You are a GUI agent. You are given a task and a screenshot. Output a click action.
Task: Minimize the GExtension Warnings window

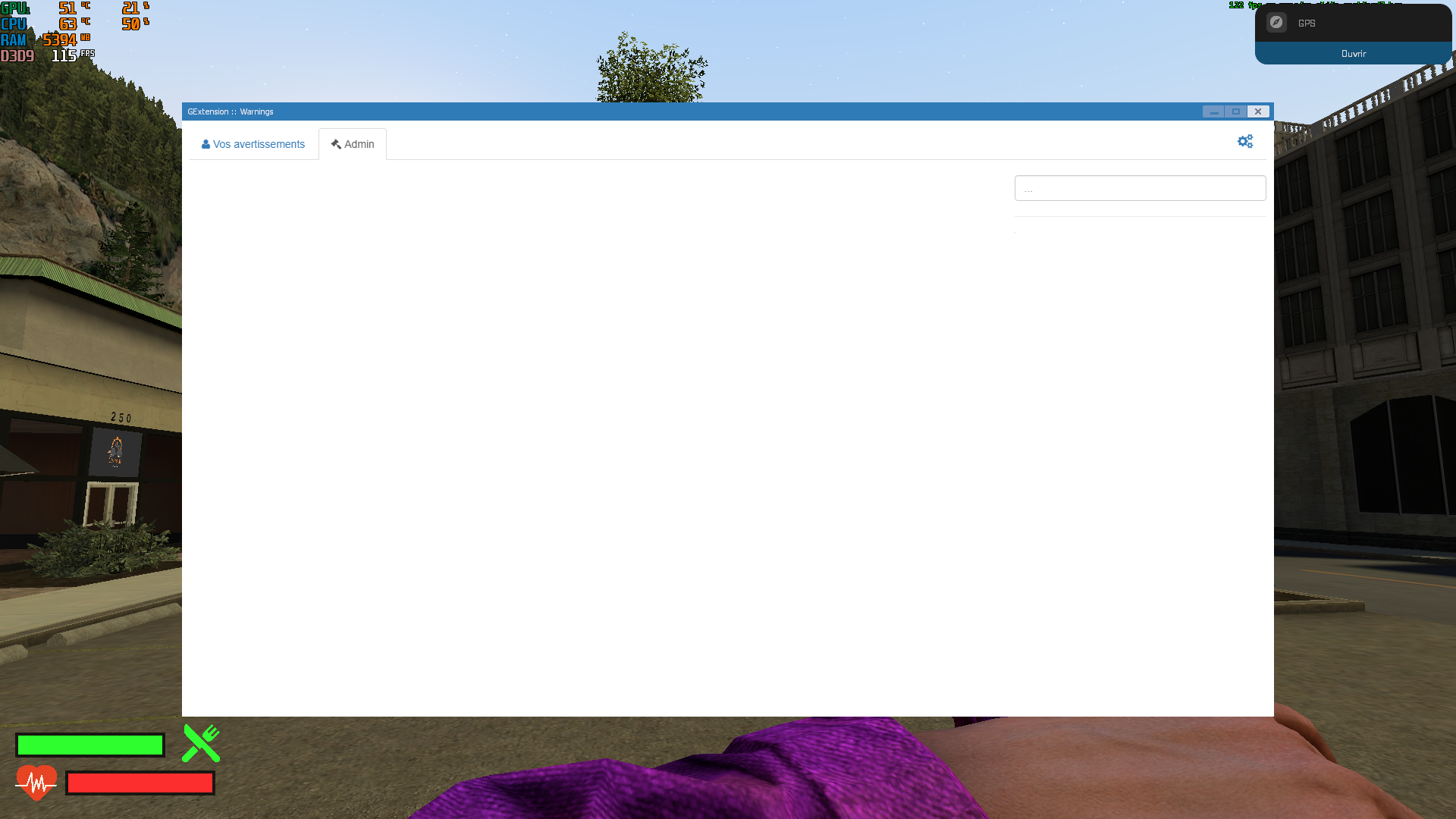click(1213, 111)
